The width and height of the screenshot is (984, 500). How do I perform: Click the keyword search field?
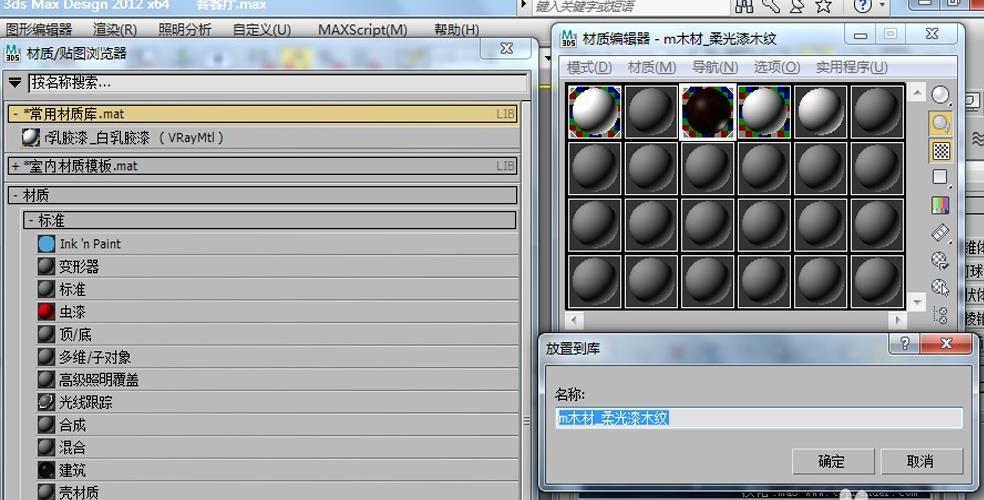(x=630, y=7)
